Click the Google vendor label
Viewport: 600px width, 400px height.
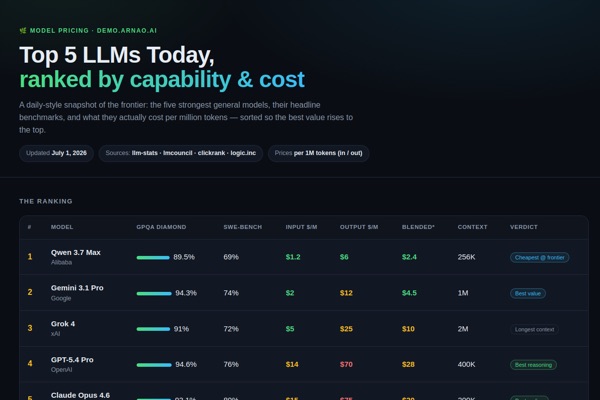click(61, 298)
